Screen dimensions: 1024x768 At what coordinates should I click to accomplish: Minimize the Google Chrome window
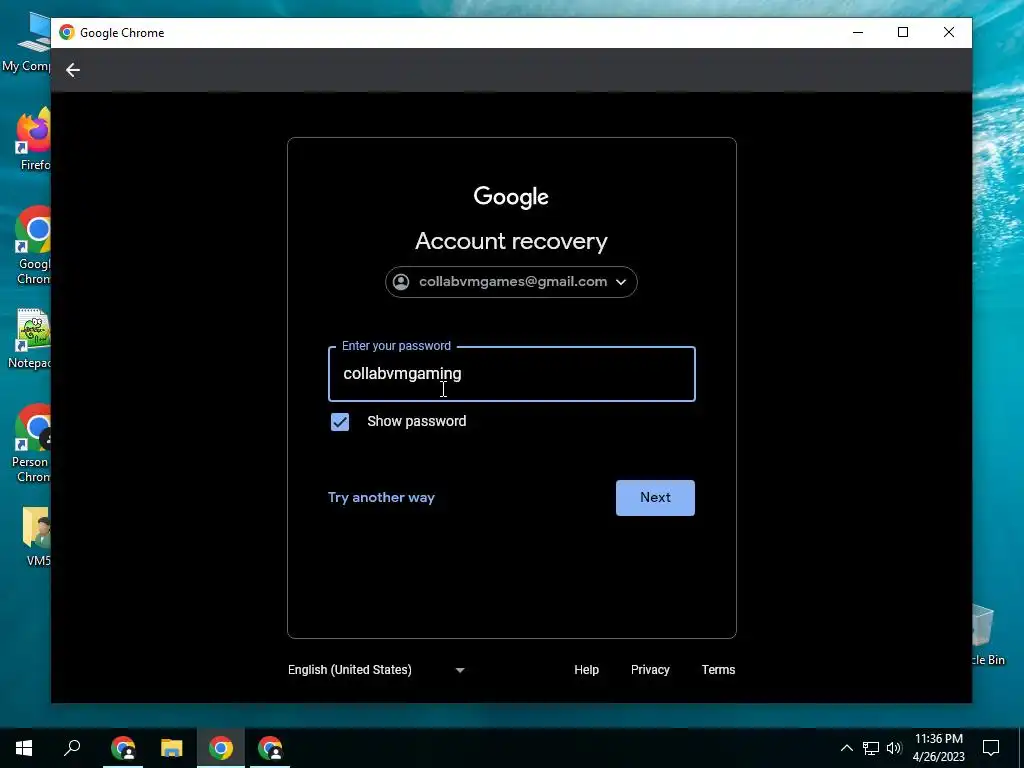(x=858, y=33)
